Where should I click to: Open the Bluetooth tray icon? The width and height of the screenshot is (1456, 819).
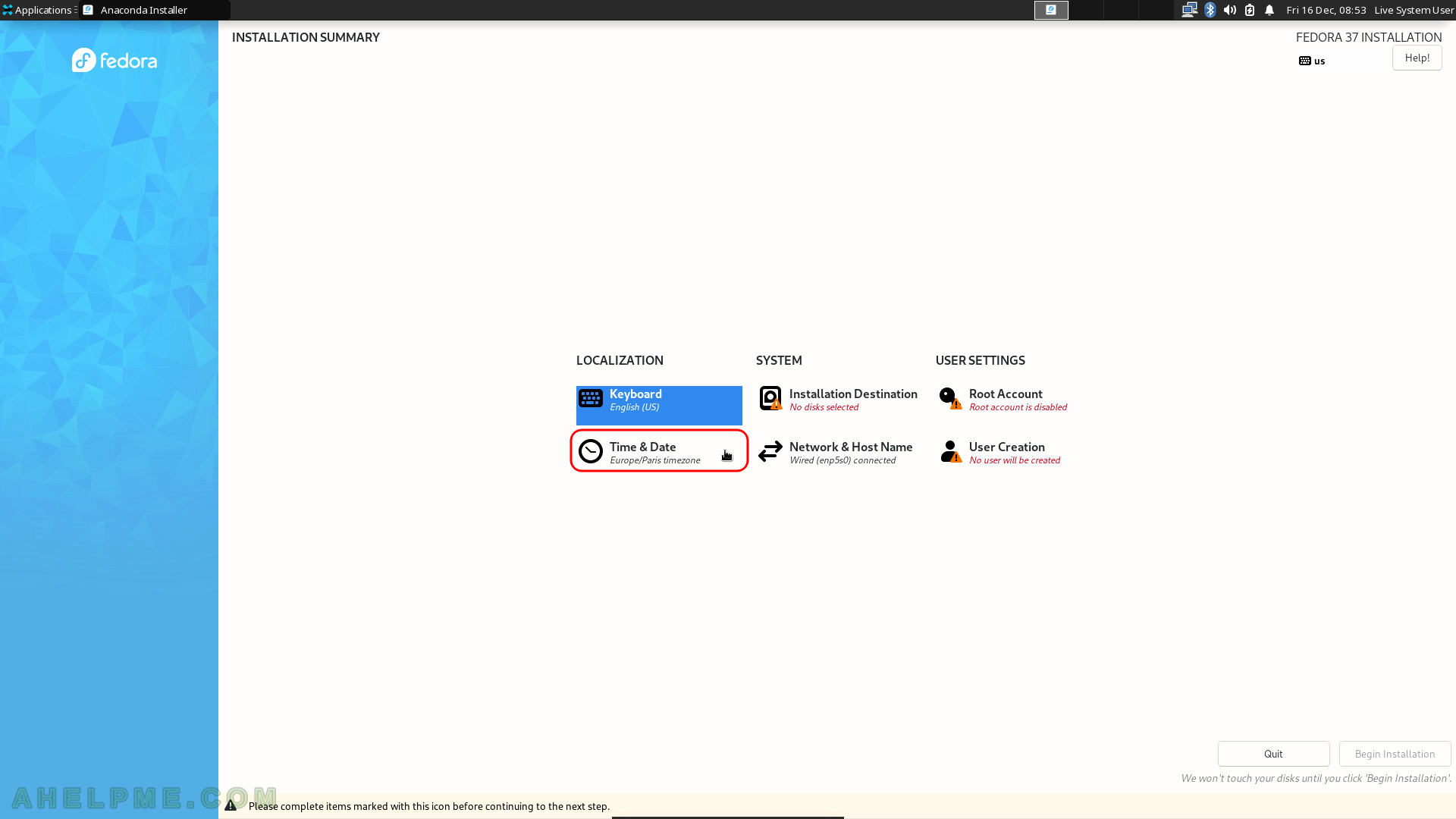1210,10
